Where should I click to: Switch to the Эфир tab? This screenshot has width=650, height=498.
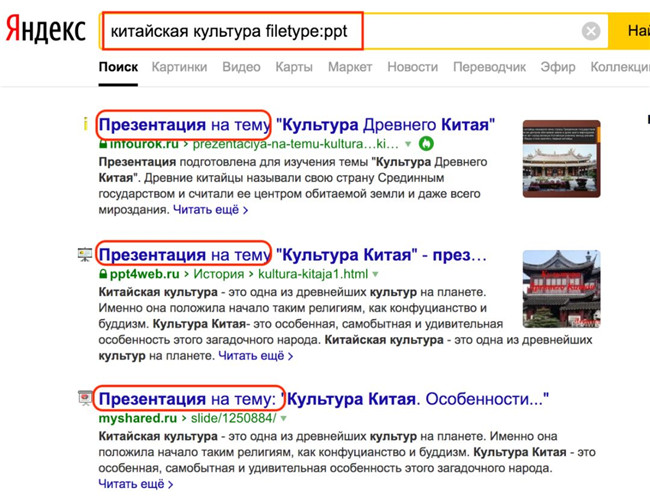point(558,67)
